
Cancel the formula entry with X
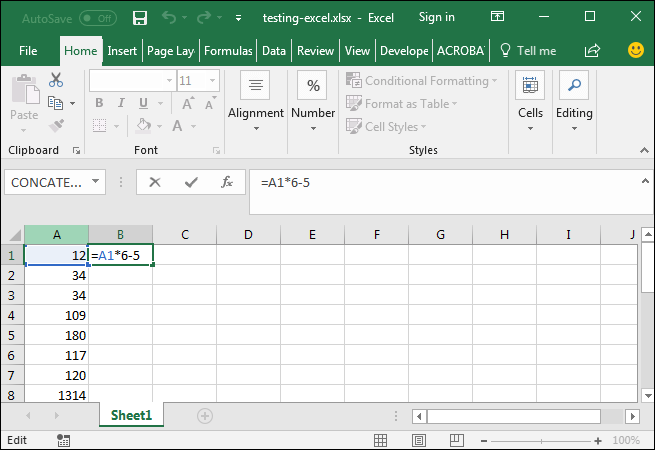[155, 182]
